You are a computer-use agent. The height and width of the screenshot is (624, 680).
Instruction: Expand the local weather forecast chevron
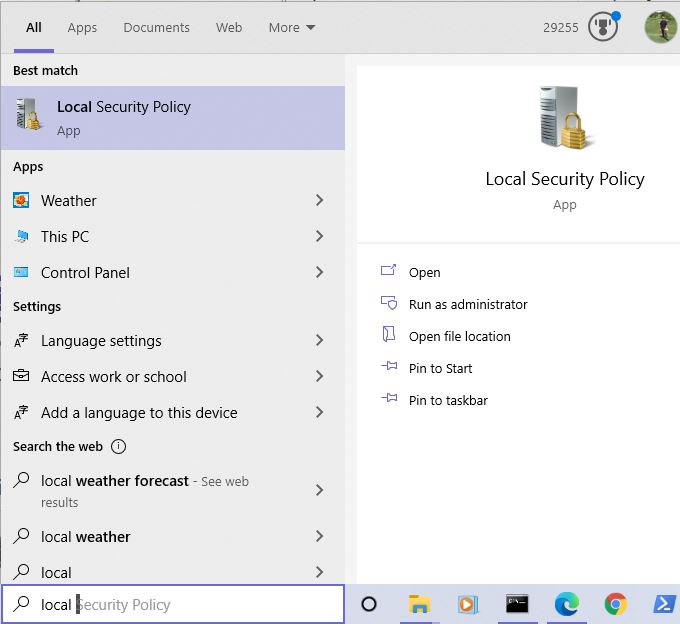(x=320, y=490)
